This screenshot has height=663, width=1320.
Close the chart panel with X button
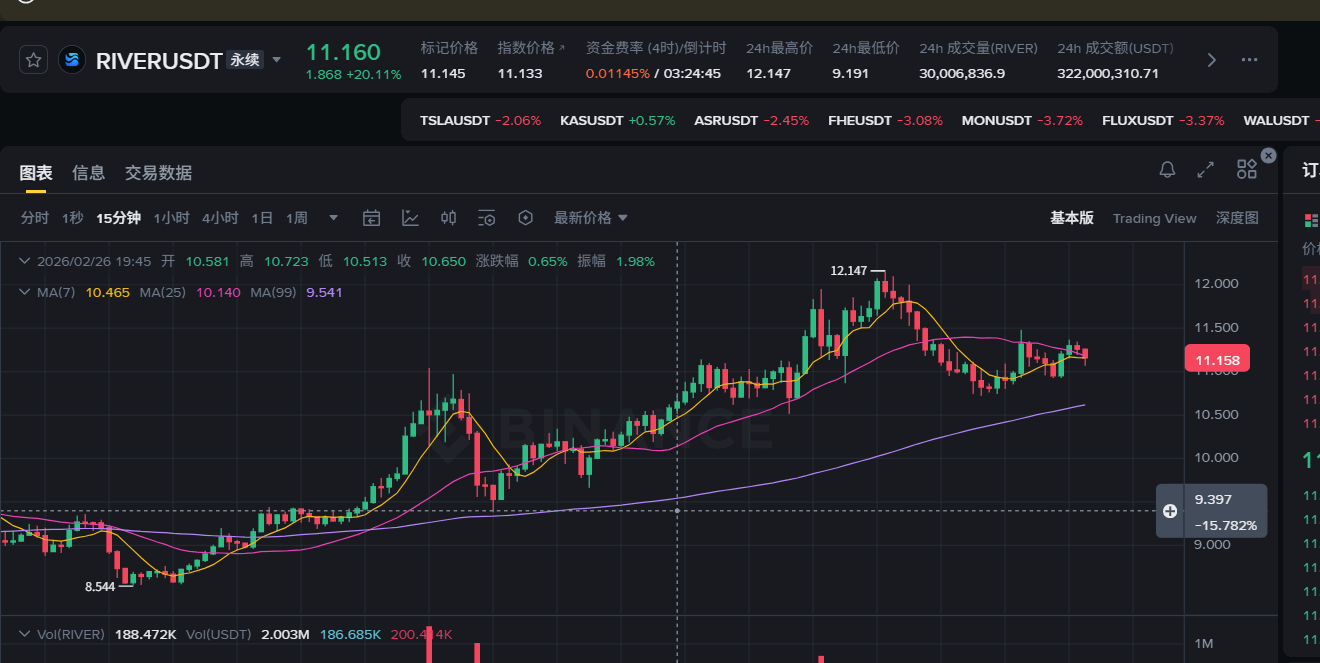point(1268,155)
